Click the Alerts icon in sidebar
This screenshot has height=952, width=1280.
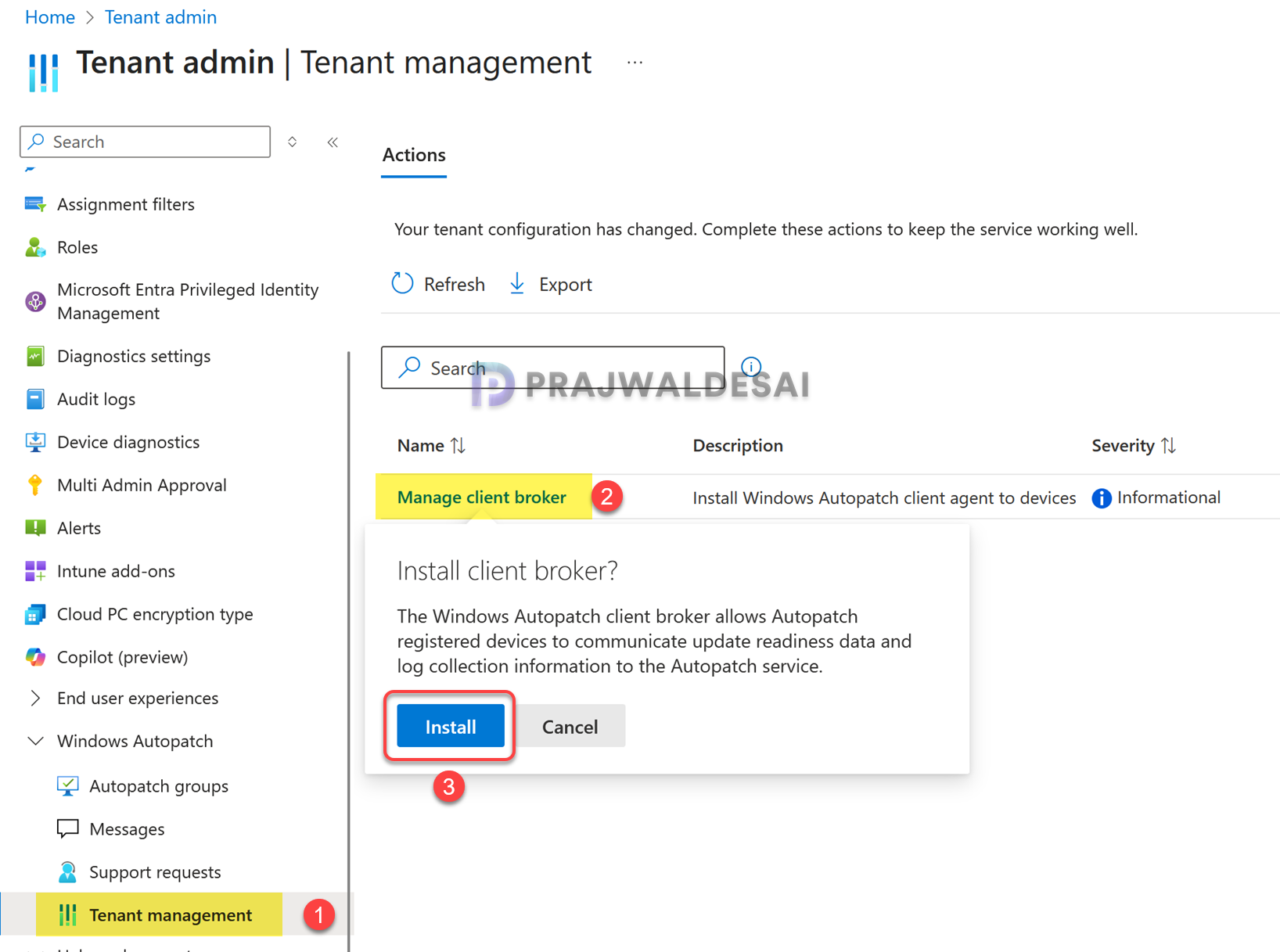pos(35,528)
